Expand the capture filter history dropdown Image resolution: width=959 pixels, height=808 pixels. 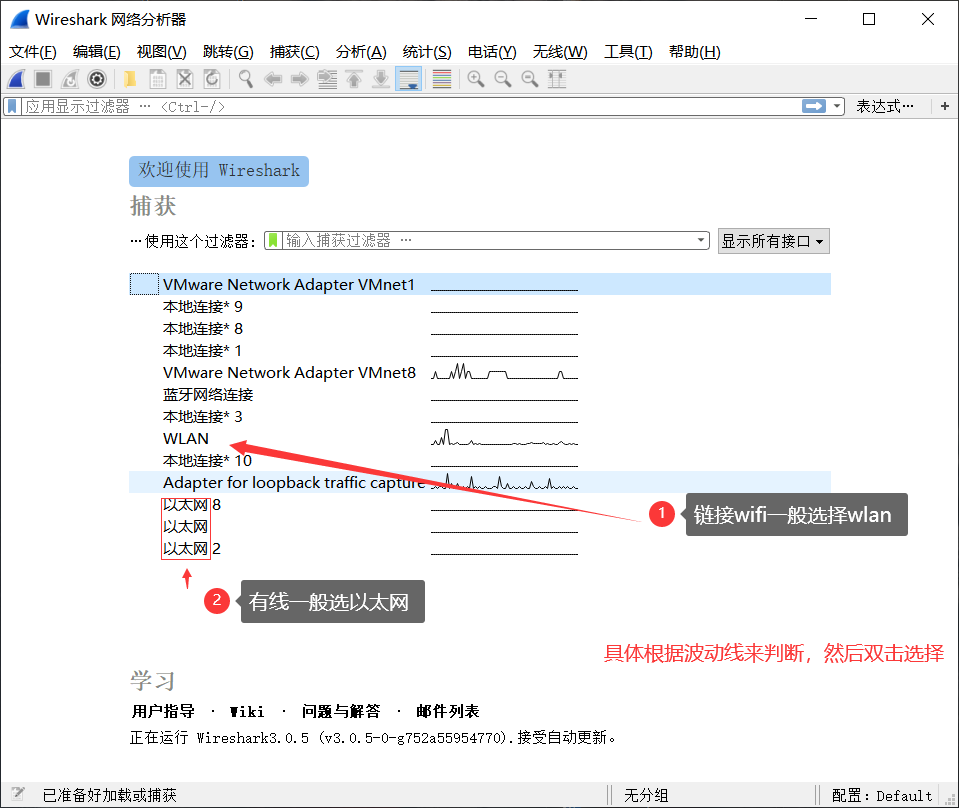[702, 241]
